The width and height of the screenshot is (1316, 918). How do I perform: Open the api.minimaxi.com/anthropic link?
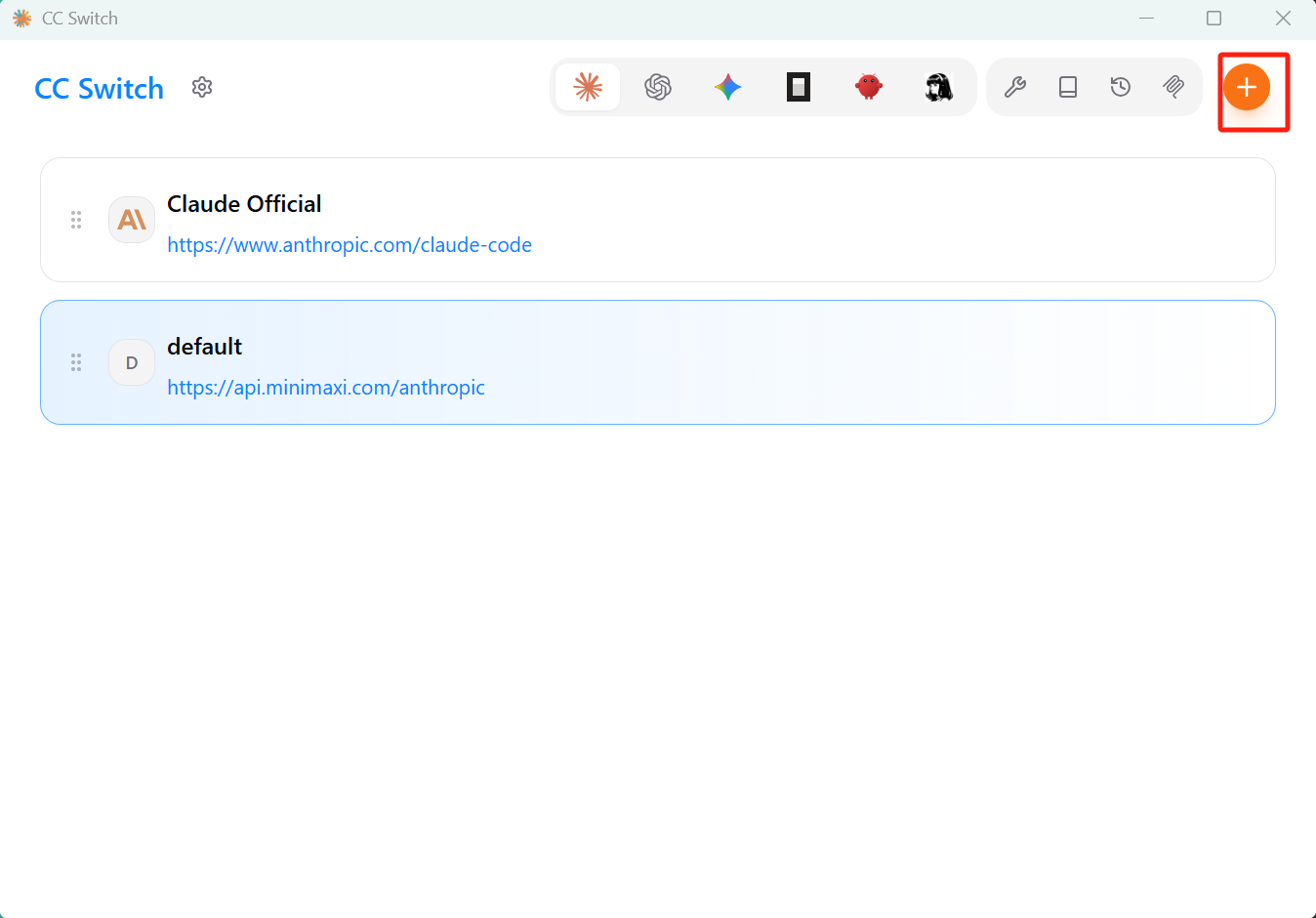326,388
